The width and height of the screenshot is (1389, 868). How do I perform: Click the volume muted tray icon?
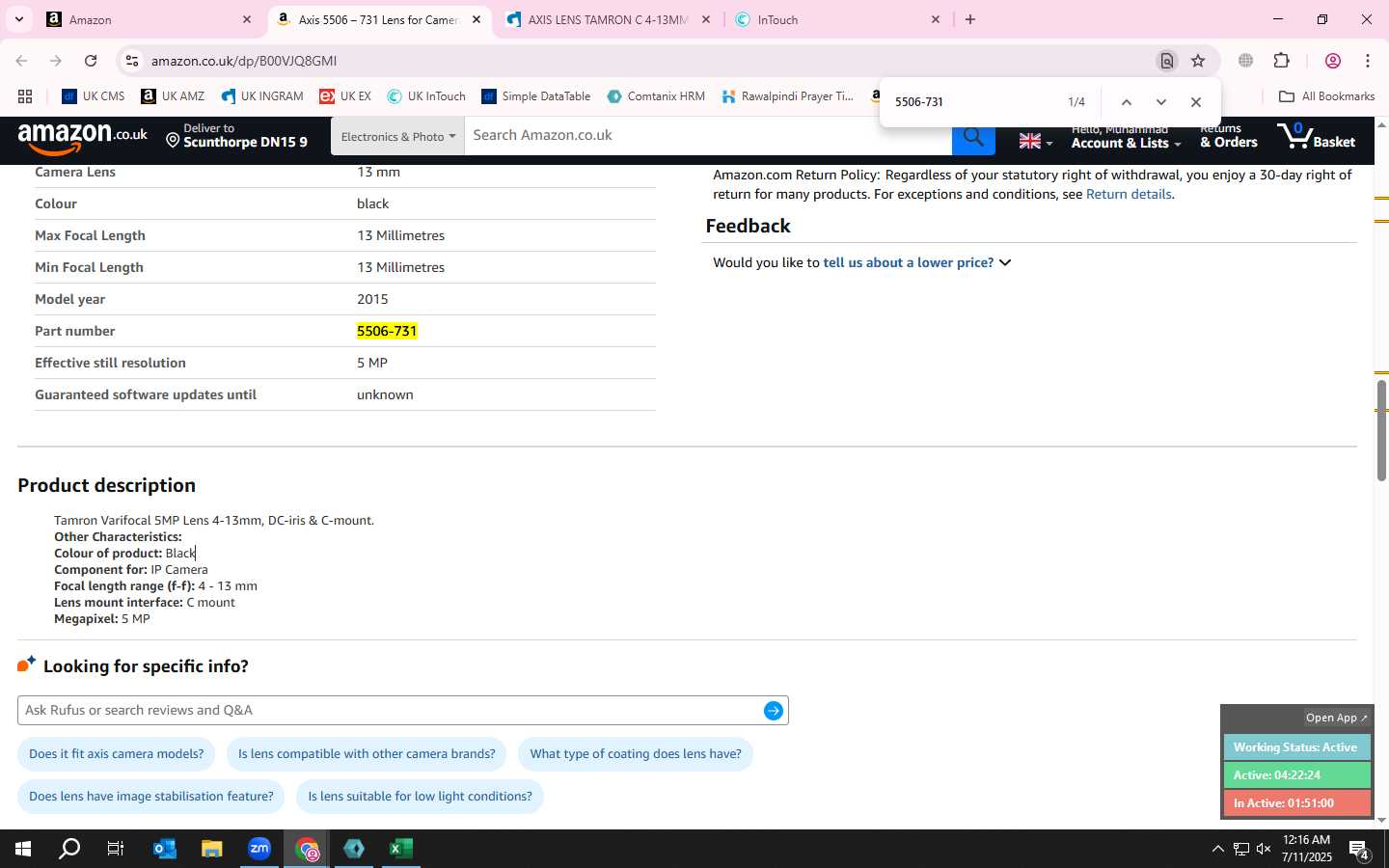click(1265, 850)
